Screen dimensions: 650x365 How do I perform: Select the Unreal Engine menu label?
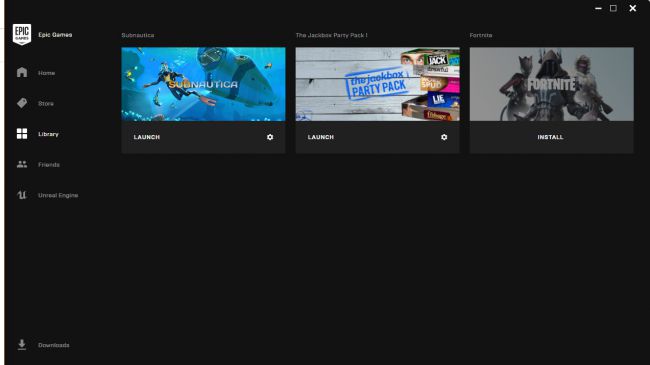point(58,195)
